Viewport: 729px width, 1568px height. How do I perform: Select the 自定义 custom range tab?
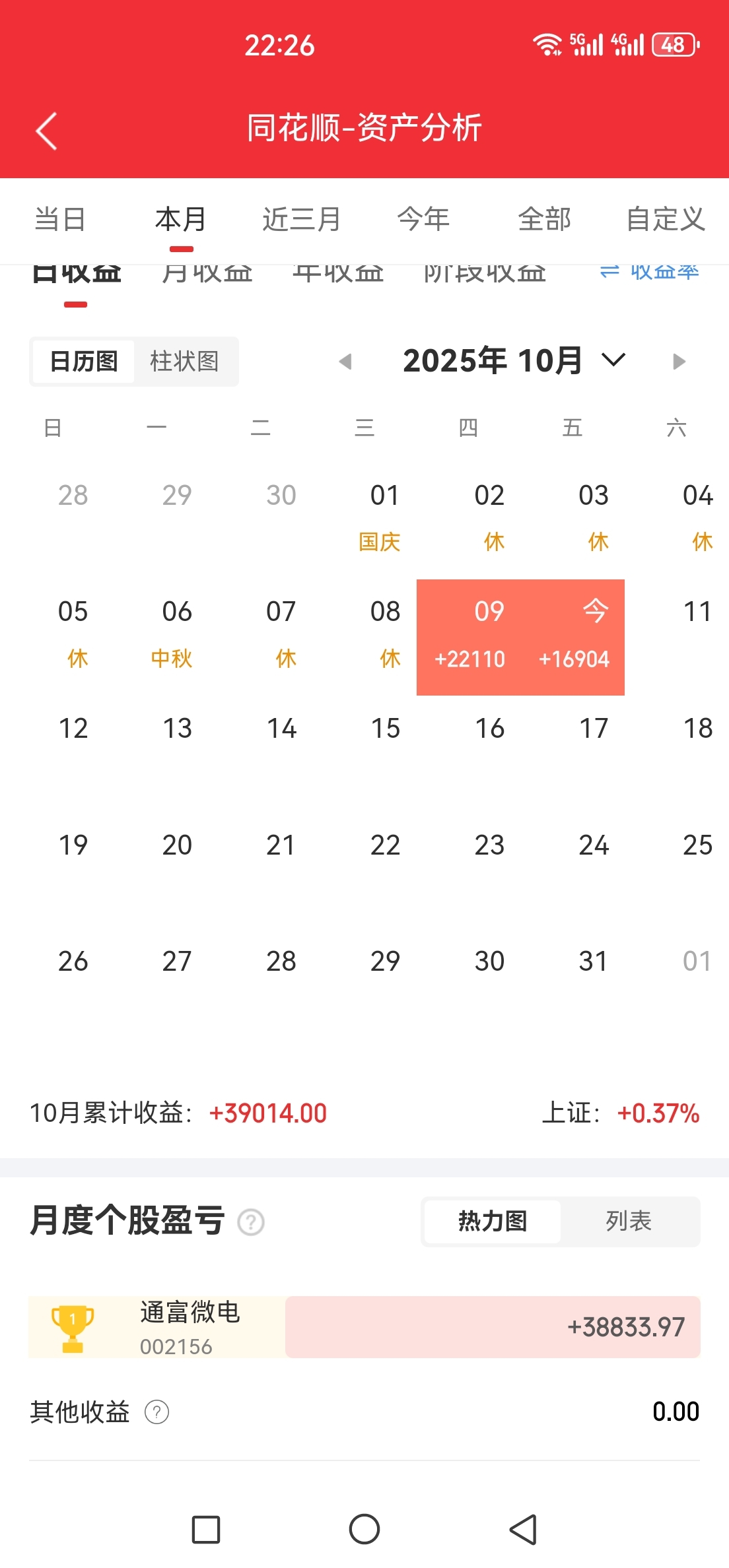(666, 220)
